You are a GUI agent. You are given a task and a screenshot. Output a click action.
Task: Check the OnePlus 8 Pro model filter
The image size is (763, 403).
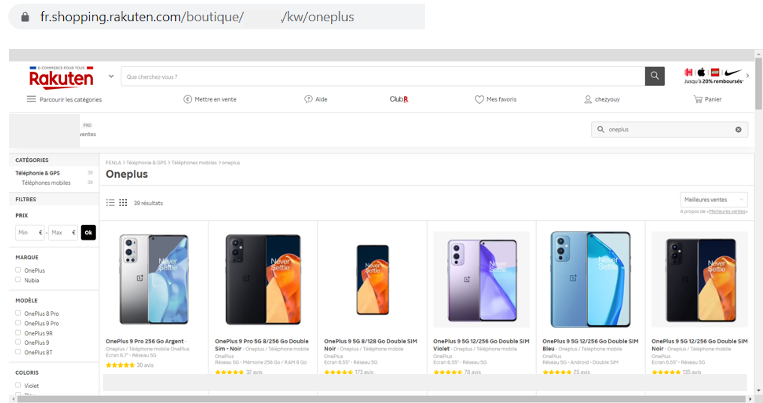(18, 313)
